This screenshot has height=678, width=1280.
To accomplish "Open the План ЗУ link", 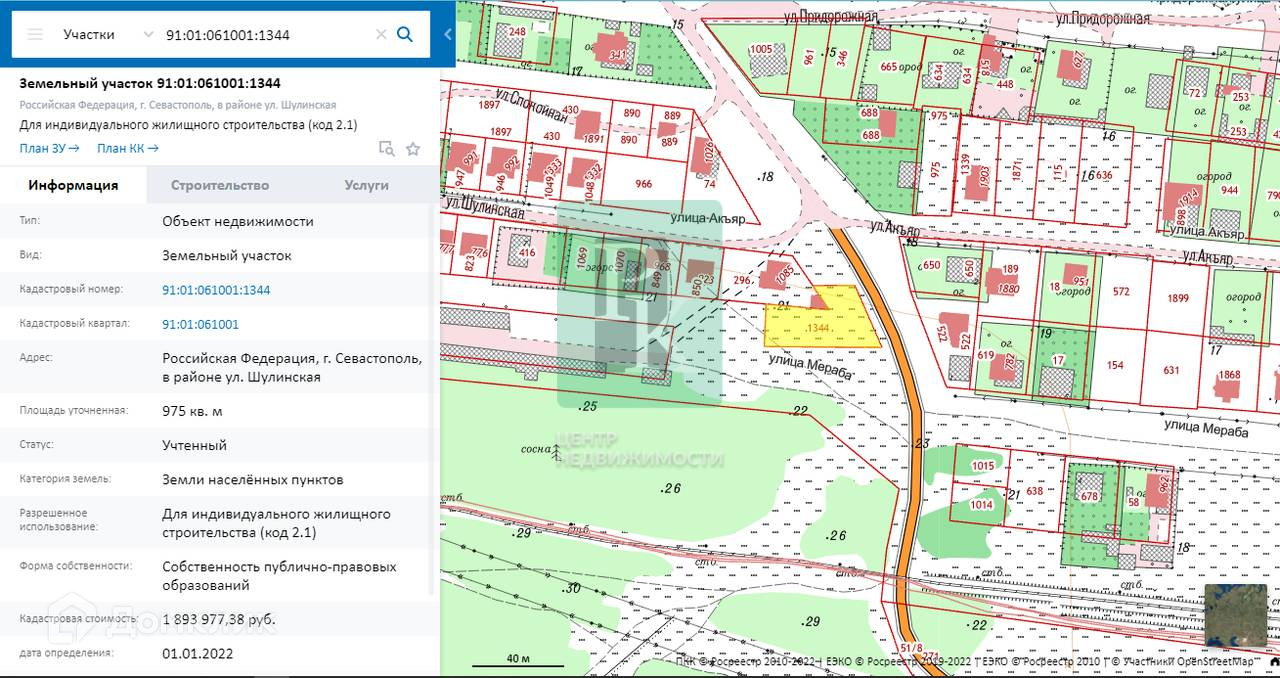I will [49, 148].
